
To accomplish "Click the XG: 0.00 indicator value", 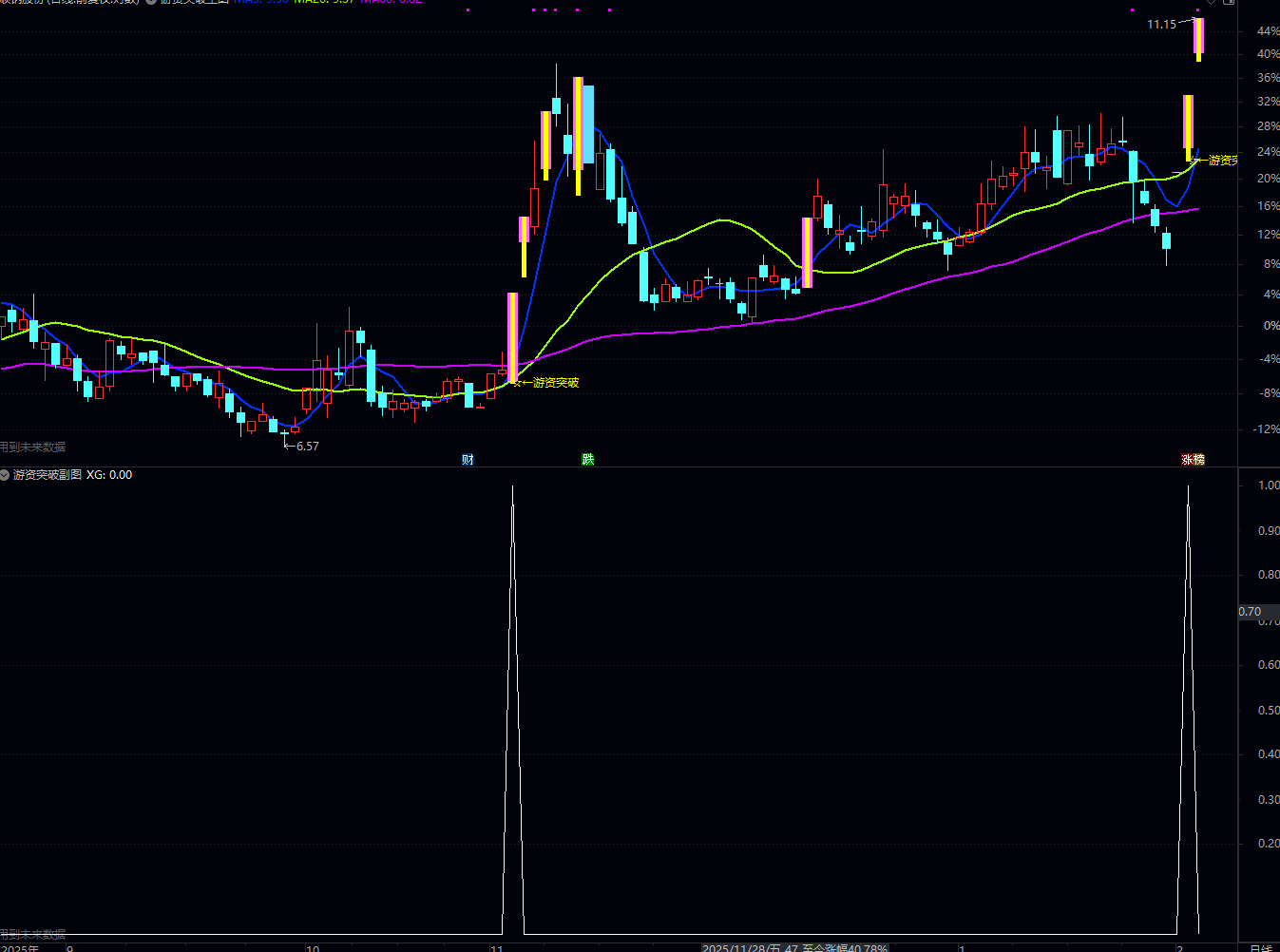I will tap(109, 475).
